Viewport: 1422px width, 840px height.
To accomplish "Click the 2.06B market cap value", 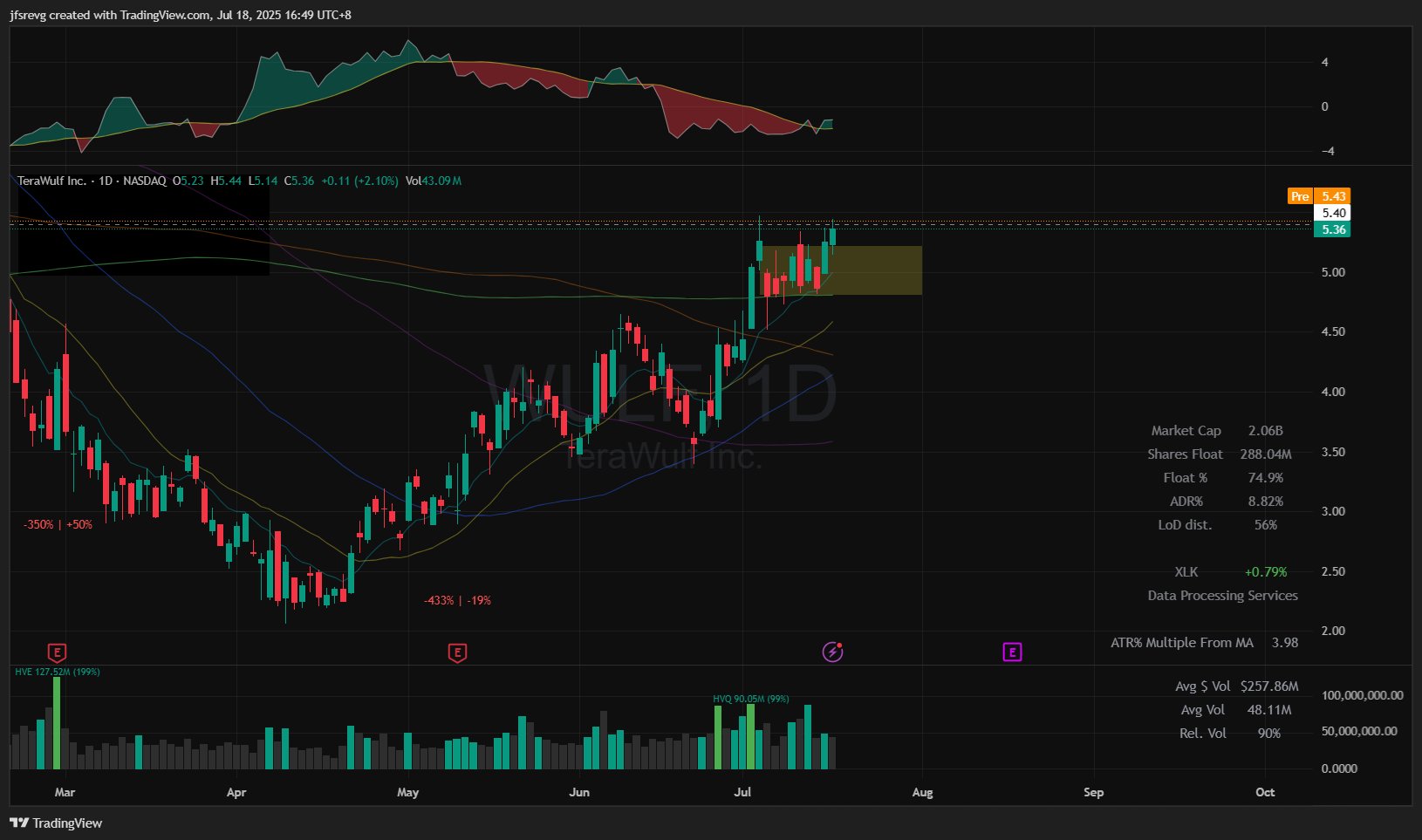I will coord(1265,430).
